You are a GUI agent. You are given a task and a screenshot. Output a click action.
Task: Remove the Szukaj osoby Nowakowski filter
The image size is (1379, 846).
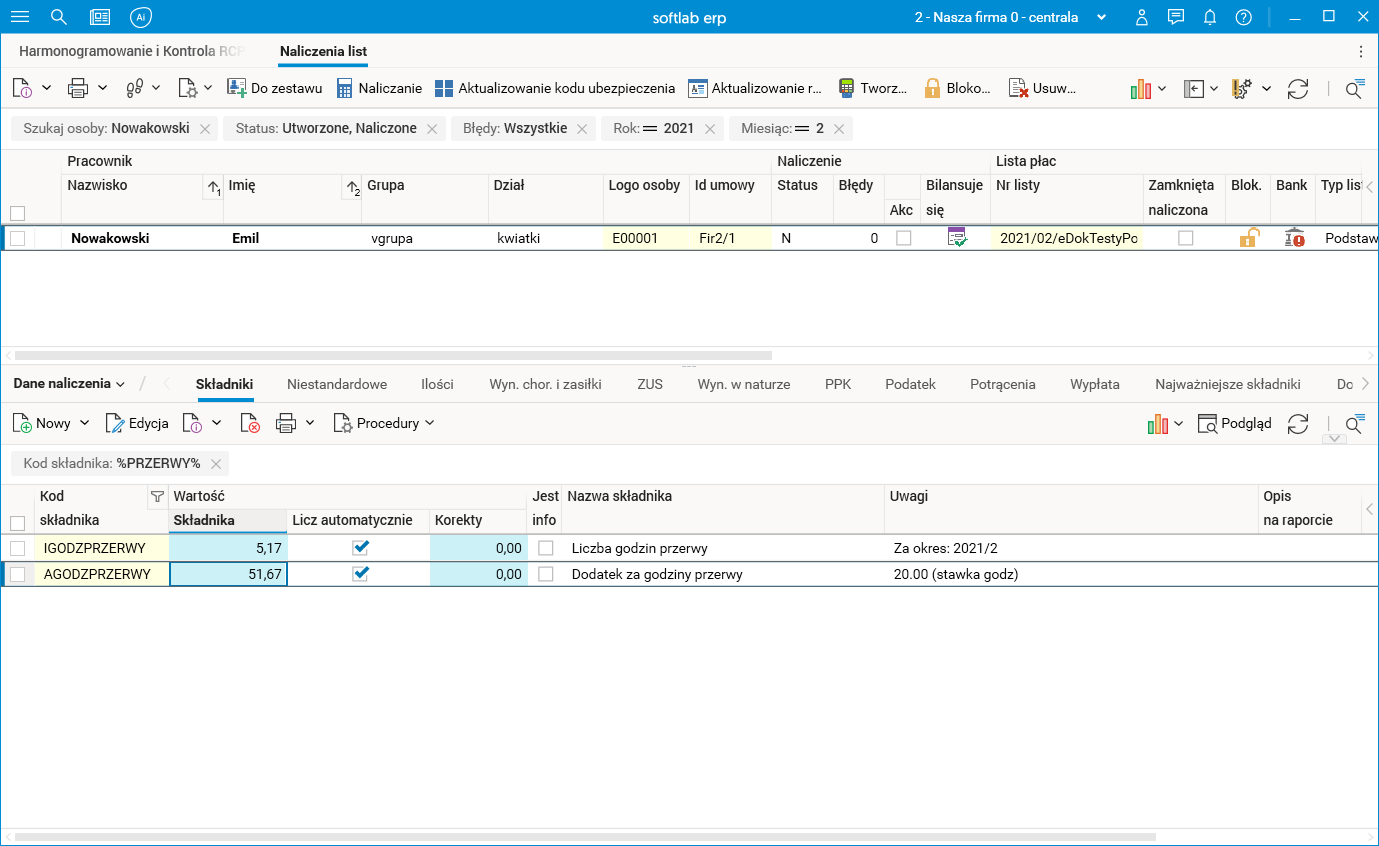[205, 128]
